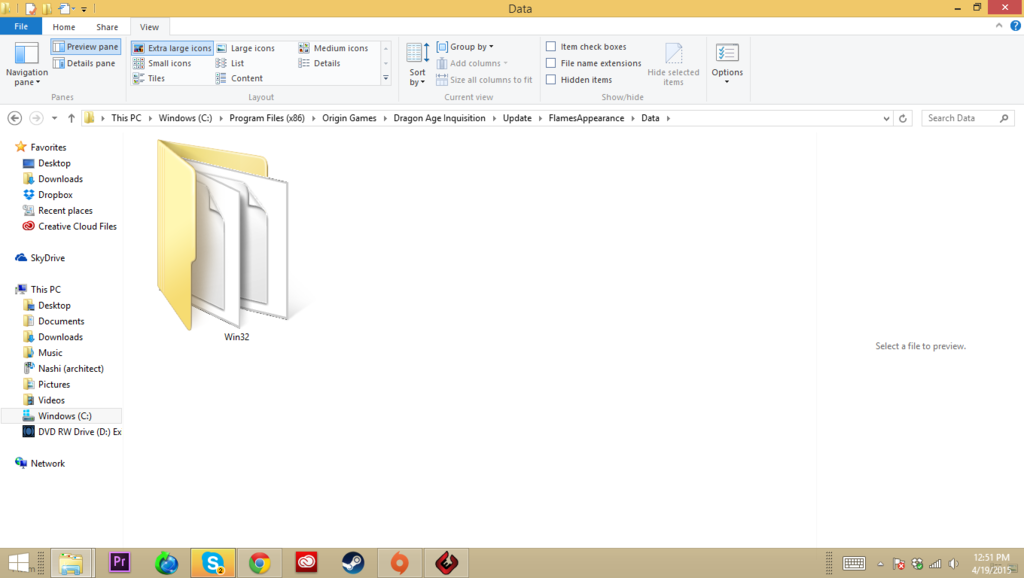Screen dimensions: 1024x578
Task: Click Hide selected items
Action: pos(673,62)
